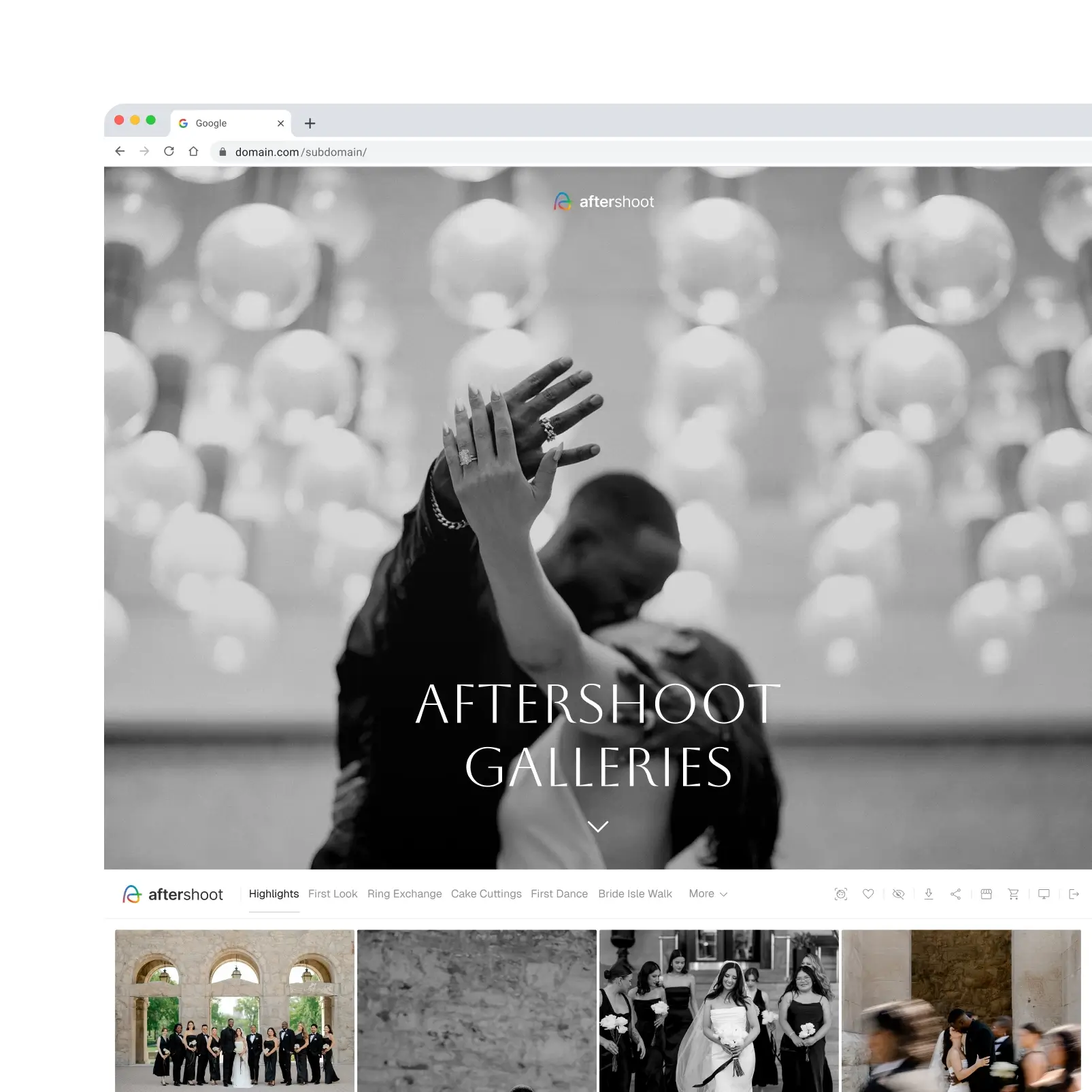View site security lock icon
This screenshot has width=1092, height=1092.
222,152
